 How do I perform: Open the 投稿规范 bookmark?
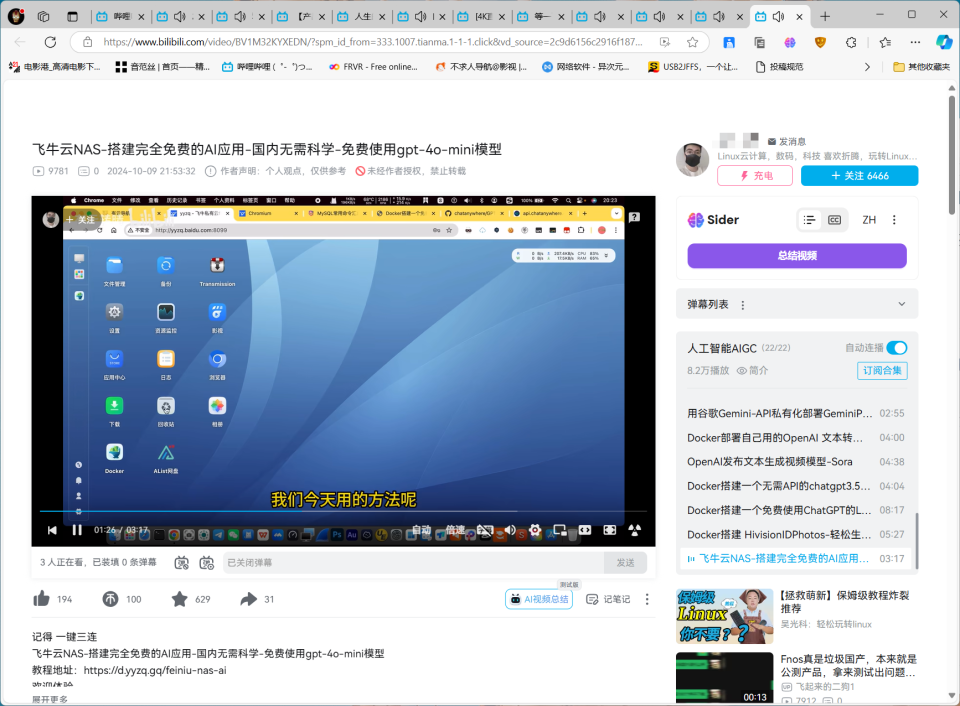779,67
